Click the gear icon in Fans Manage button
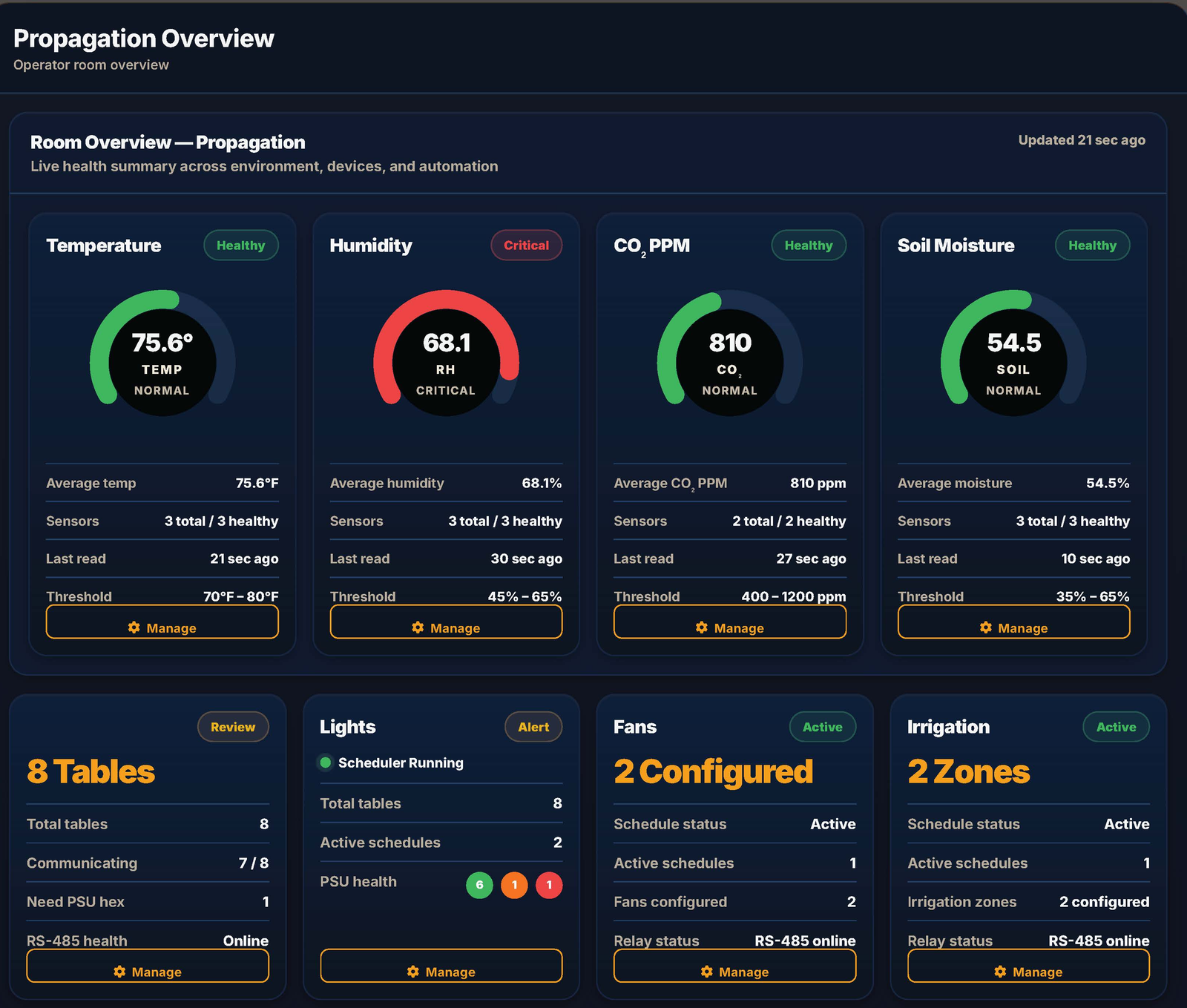This screenshot has height=1008, width=1187. pos(706,972)
